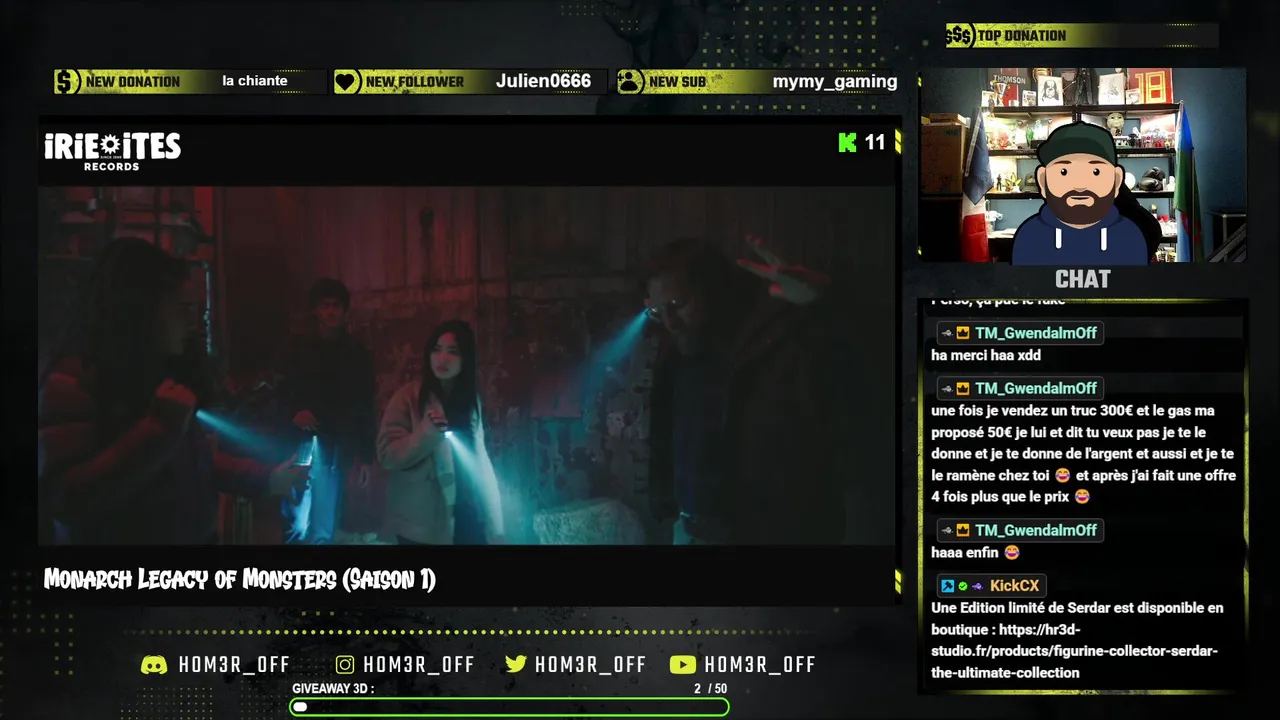The image size is (1280, 720).
Task: Open KickCX username in chat
Action: click(x=1014, y=586)
